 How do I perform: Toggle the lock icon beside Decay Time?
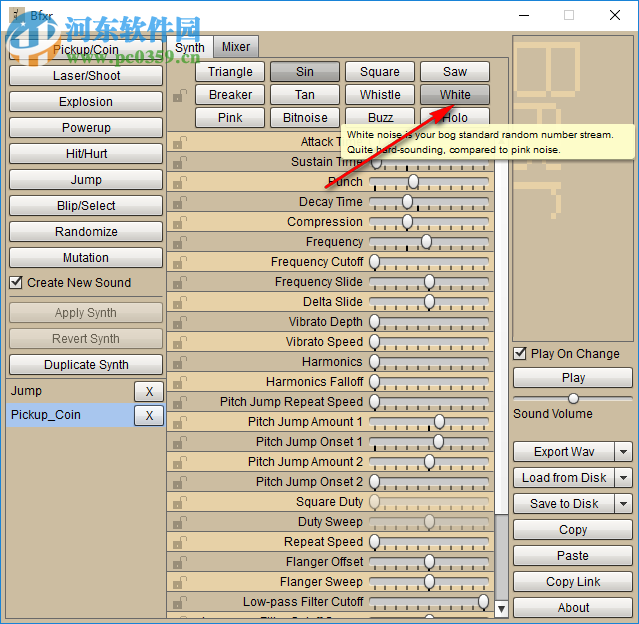click(x=180, y=202)
